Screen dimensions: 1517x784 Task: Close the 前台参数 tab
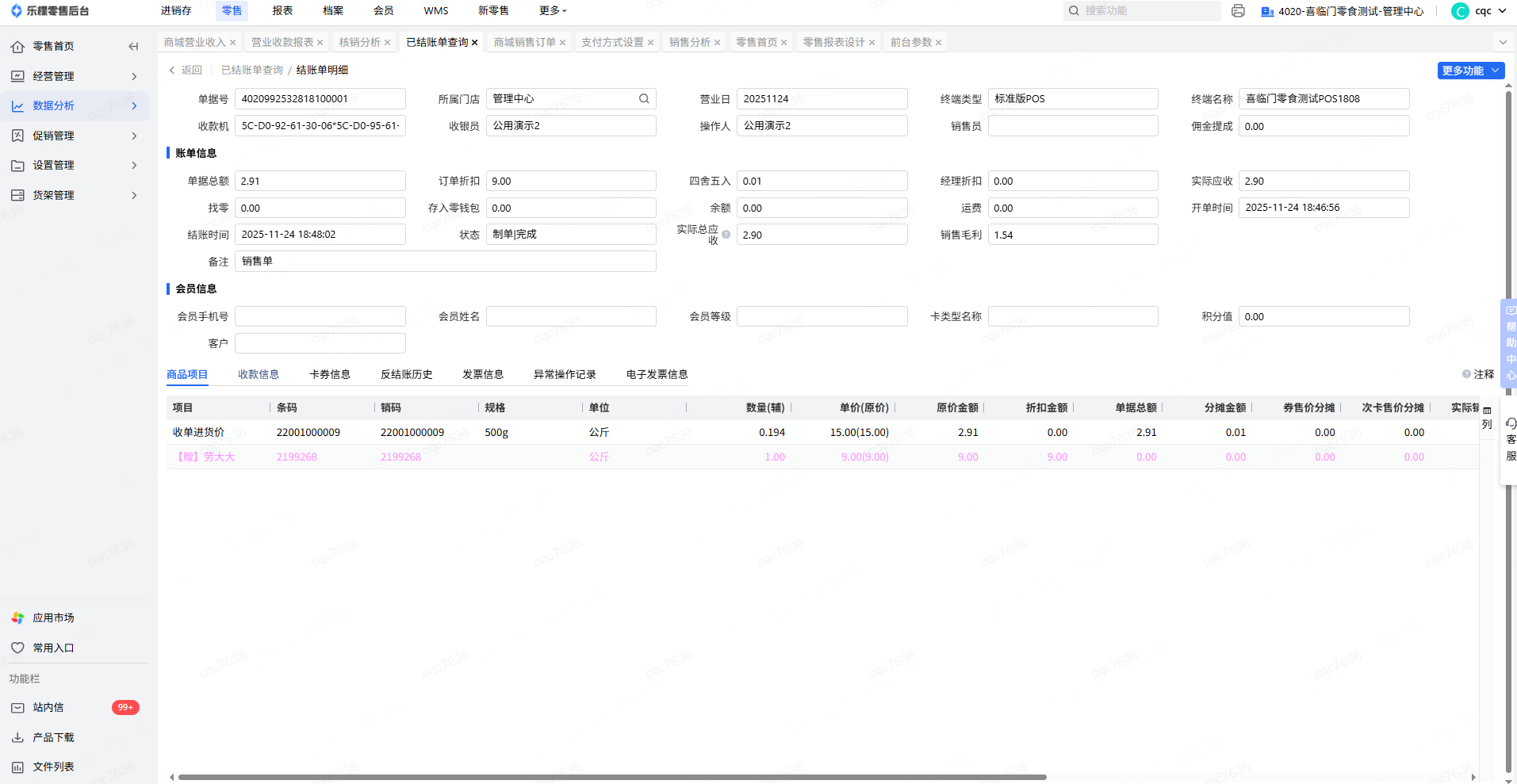[938, 43]
